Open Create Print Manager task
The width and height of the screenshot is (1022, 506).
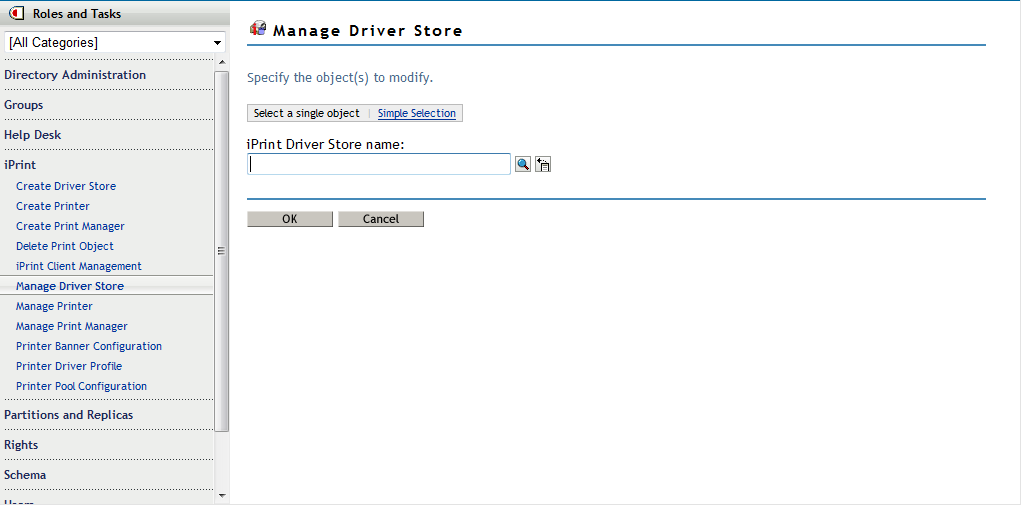70,226
